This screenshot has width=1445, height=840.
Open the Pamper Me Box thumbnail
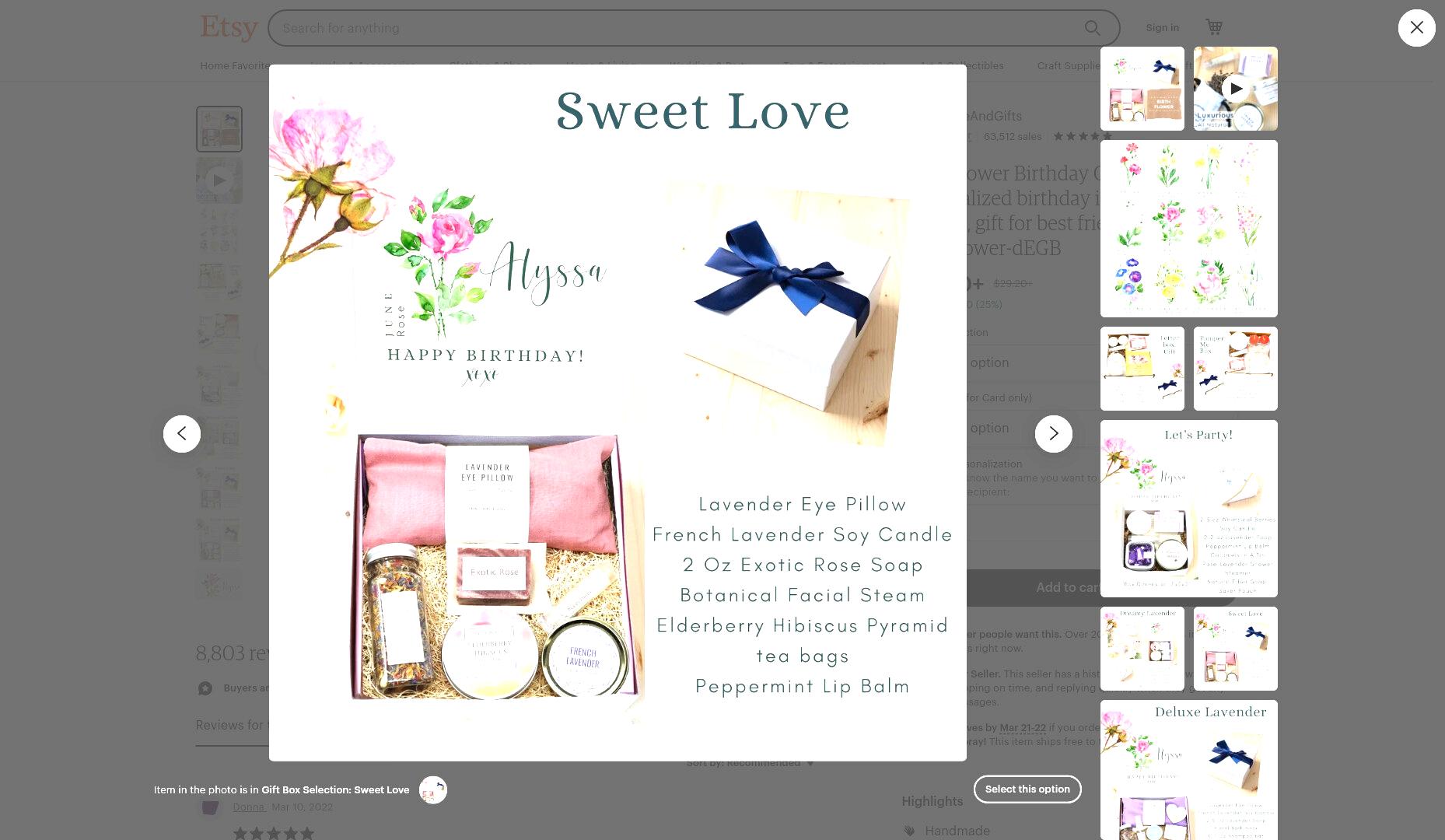pyautogui.click(x=1235, y=369)
